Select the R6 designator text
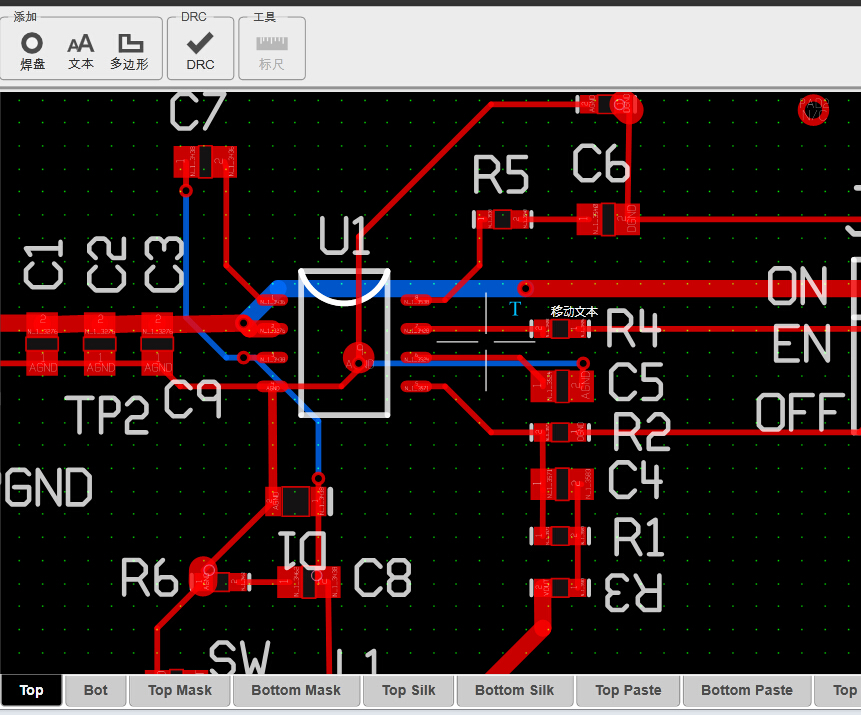 [x=150, y=577]
